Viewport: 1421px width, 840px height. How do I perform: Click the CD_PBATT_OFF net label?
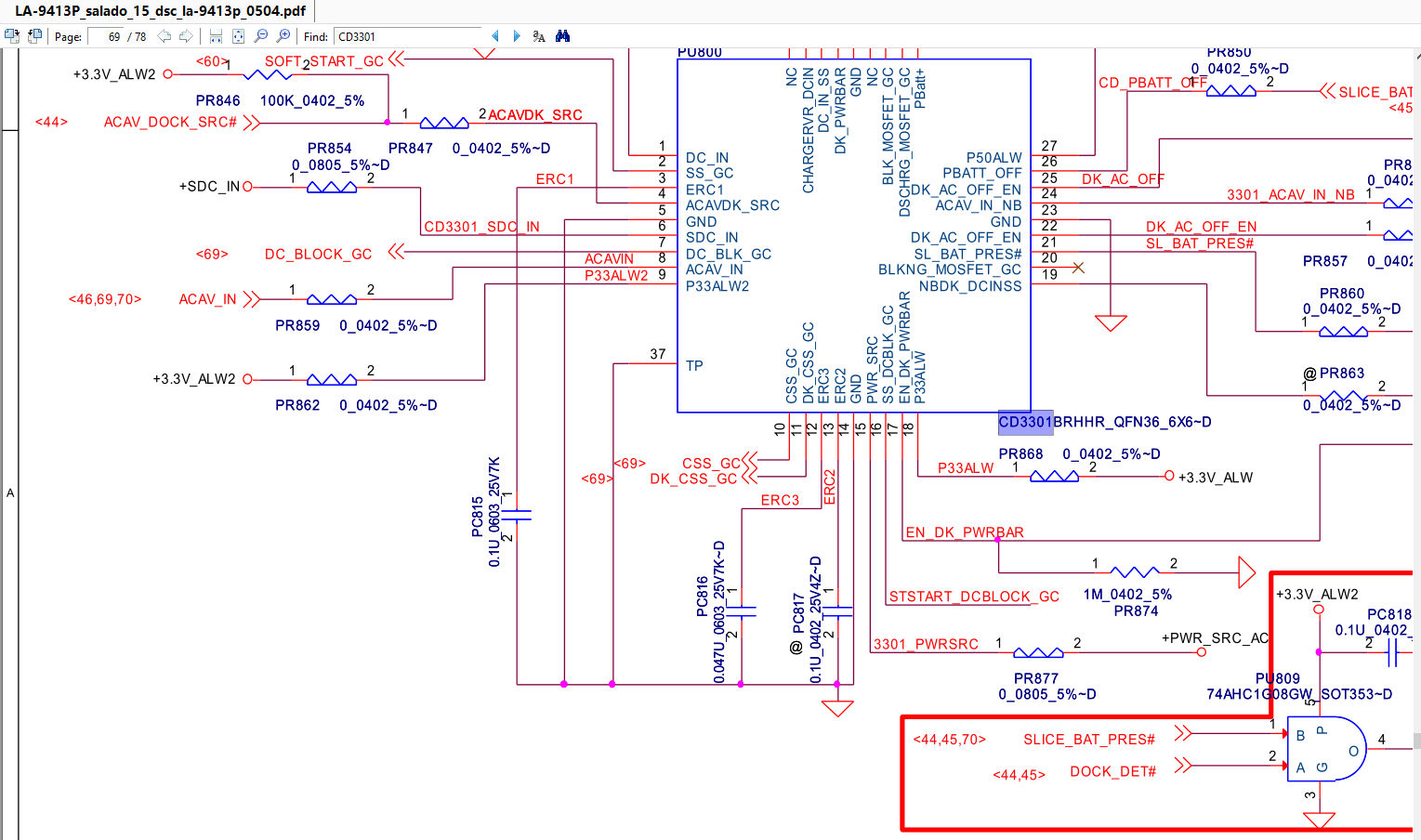[1152, 83]
